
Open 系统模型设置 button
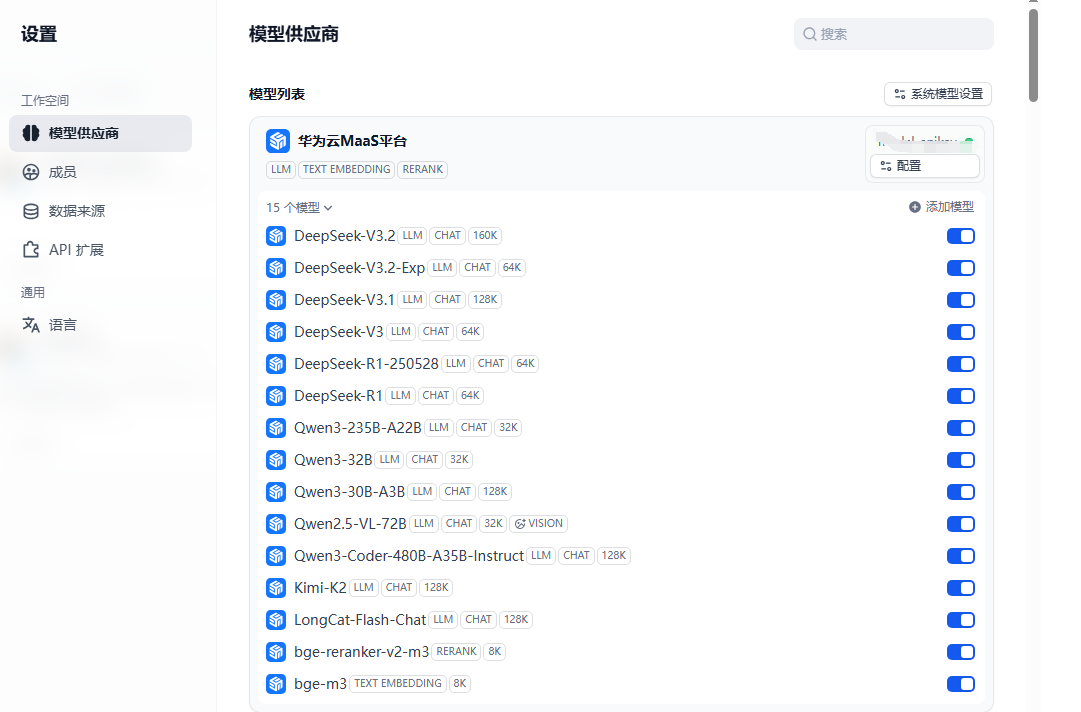[938, 94]
